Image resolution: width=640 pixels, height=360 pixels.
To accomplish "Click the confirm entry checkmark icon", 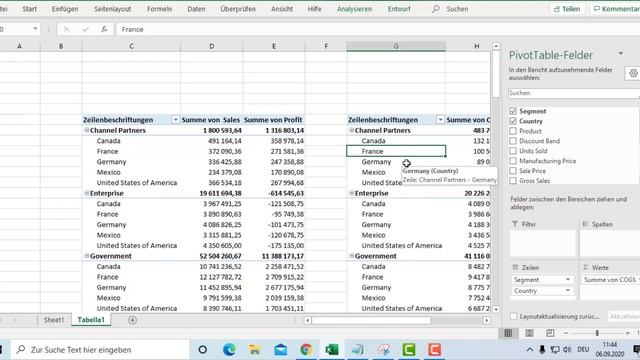I will (x=85, y=29).
